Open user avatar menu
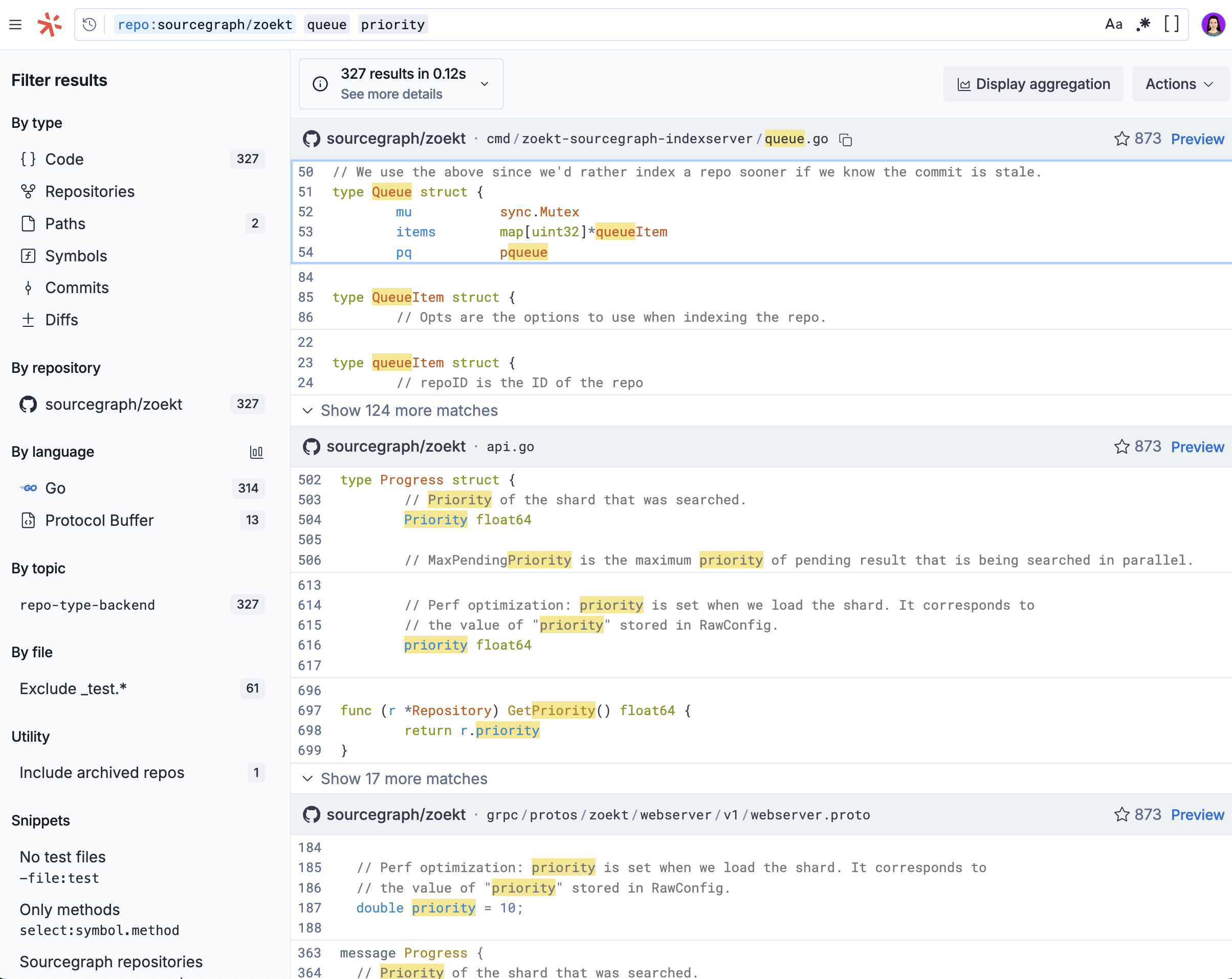This screenshot has height=979, width=1232. [x=1213, y=25]
